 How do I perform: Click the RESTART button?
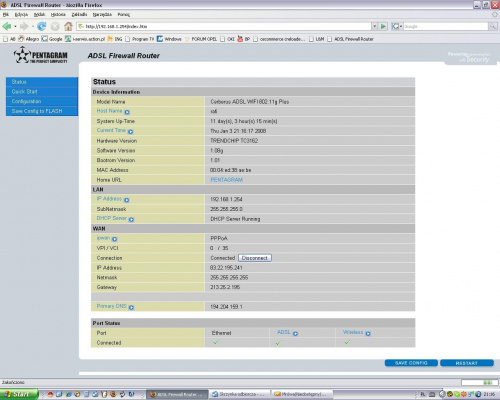[x=467, y=363]
